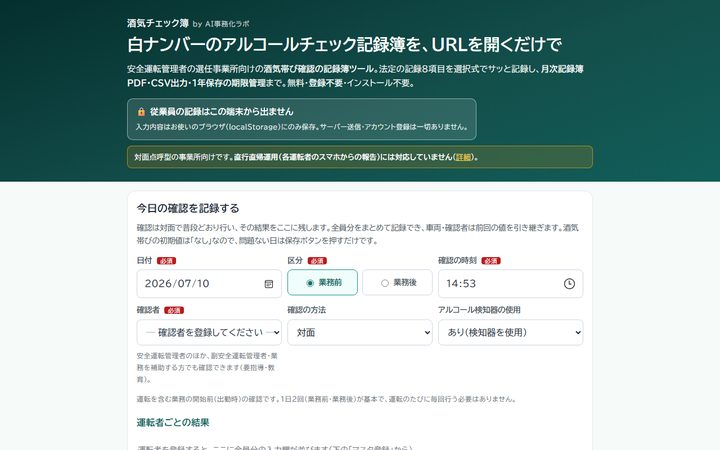Click the date field showing 2026/07/10
The image size is (720, 450).
[209, 284]
